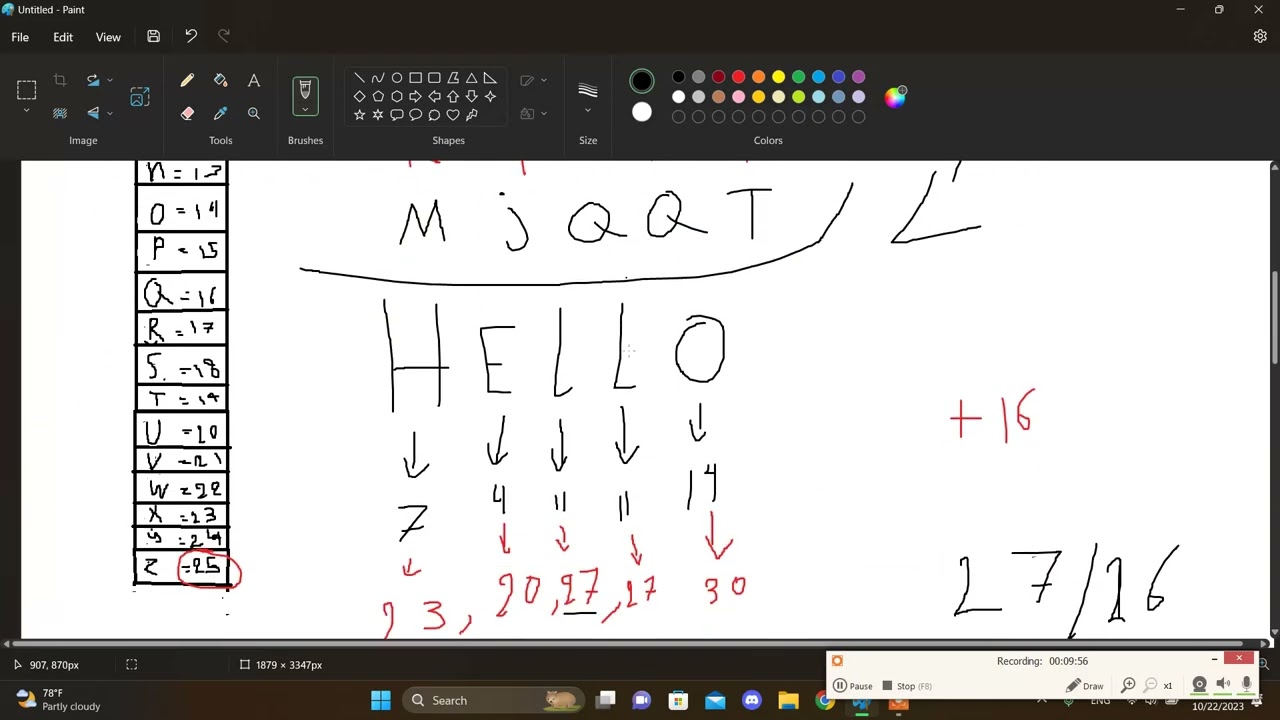This screenshot has width=1280, height=720.
Task: Open Microsoft Store from the taskbar
Action: (678, 700)
